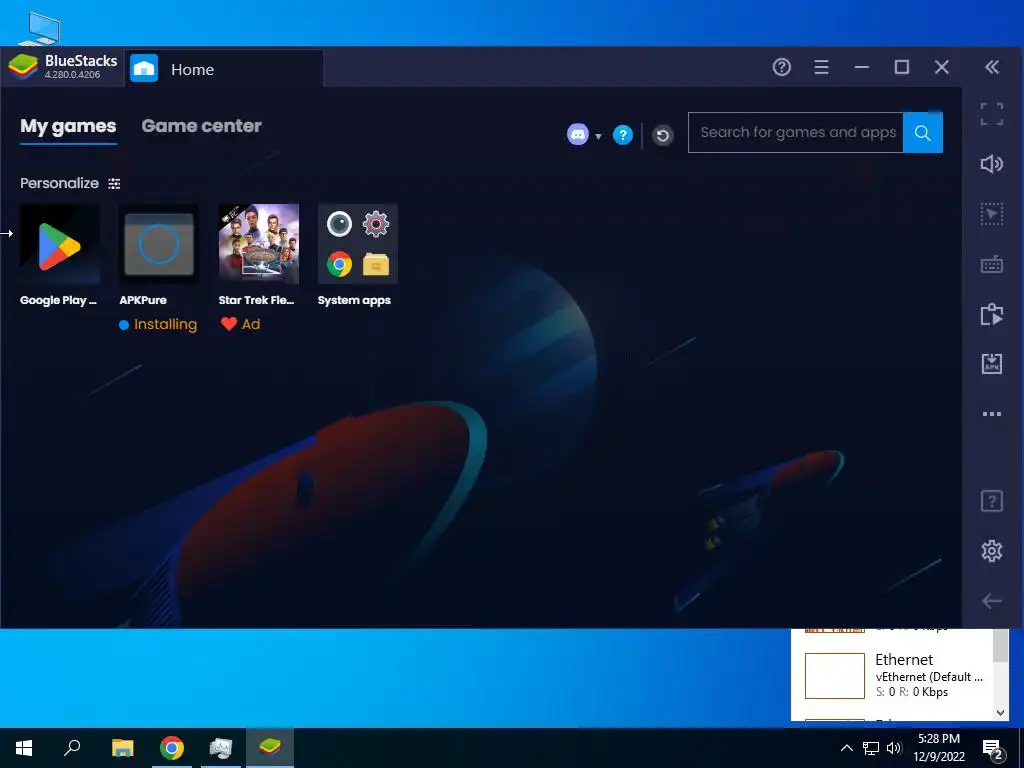
Task: Click the sidebar help question box
Action: [992, 502]
